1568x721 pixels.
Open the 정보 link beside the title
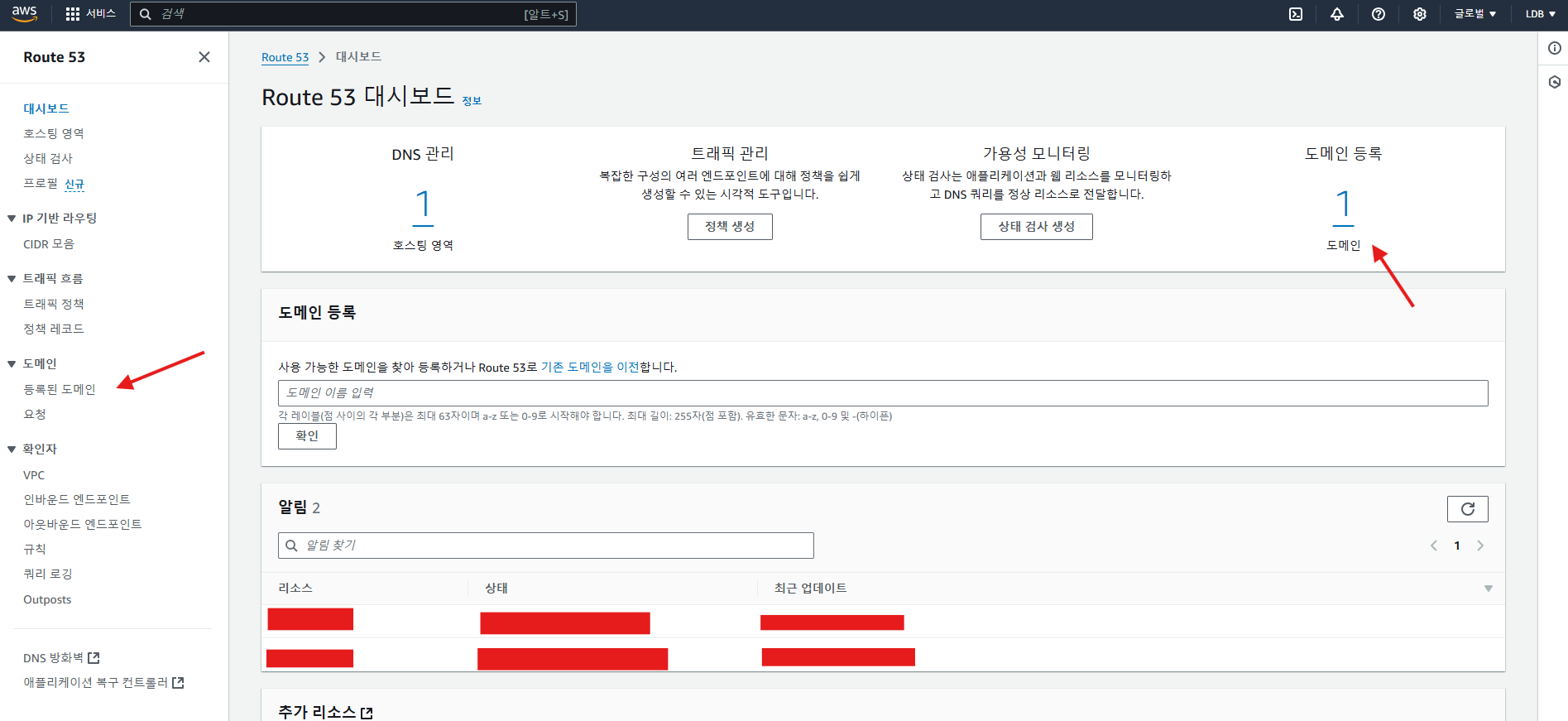point(472,101)
